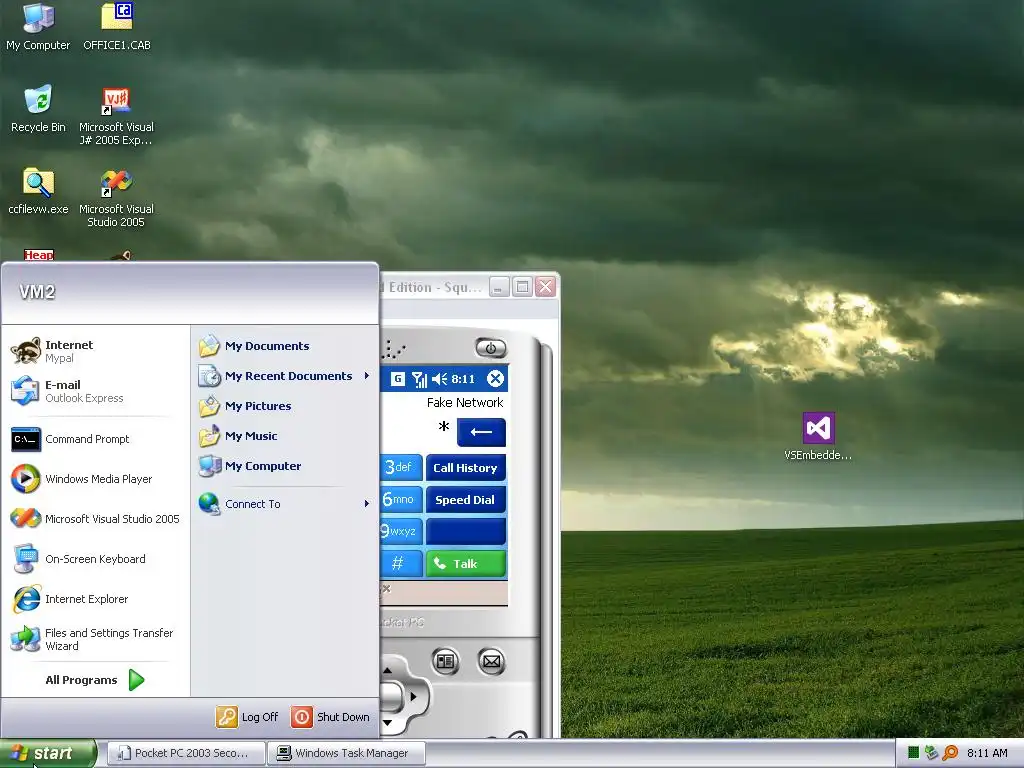
Task: Open OFFICE1.CAB file on desktop
Action: point(117,26)
